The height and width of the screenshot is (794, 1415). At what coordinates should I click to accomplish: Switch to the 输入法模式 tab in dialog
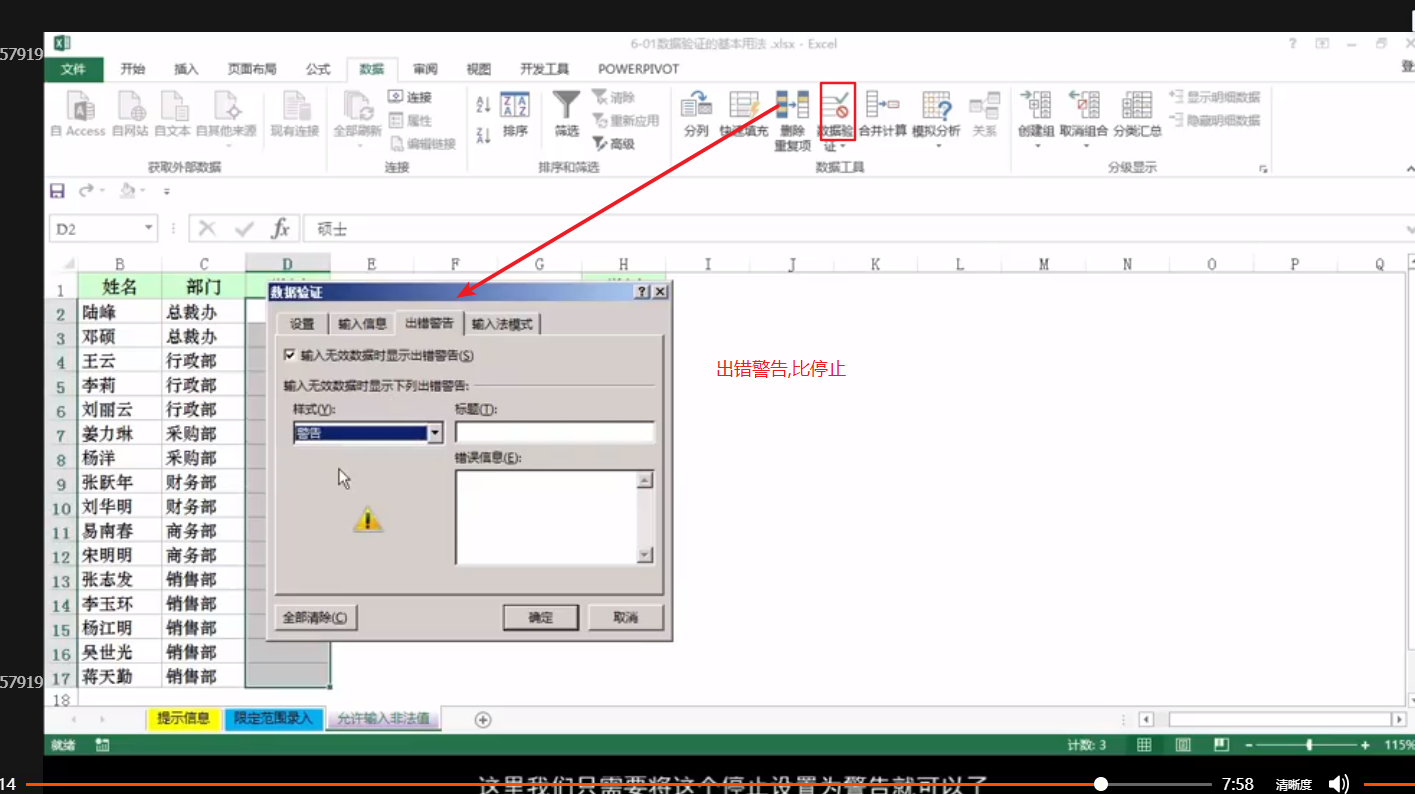click(503, 324)
